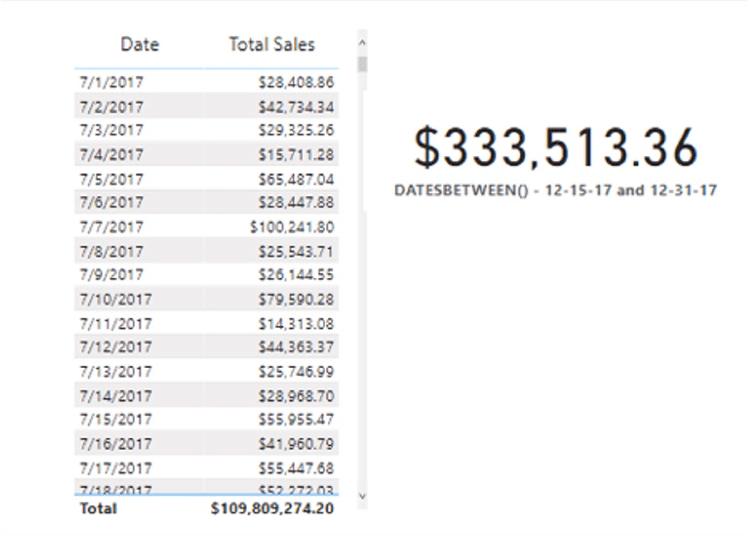Select the $14,313.08 sales value
The height and width of the screenshot is (537, 749).
pos(295,323)
